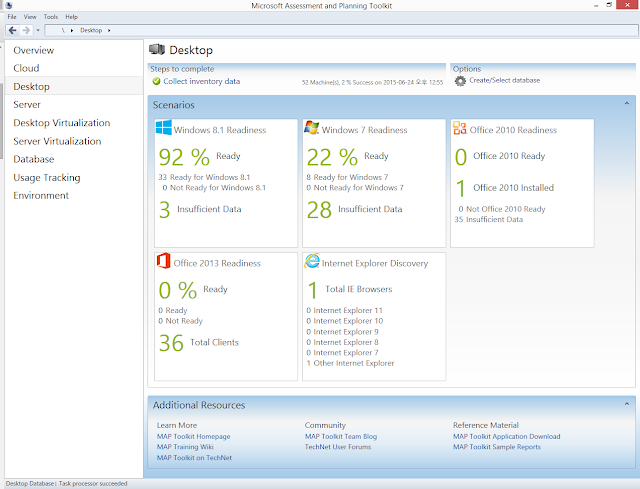Click the Desktop breadcrumb in address bar

(x=91, y=31)
